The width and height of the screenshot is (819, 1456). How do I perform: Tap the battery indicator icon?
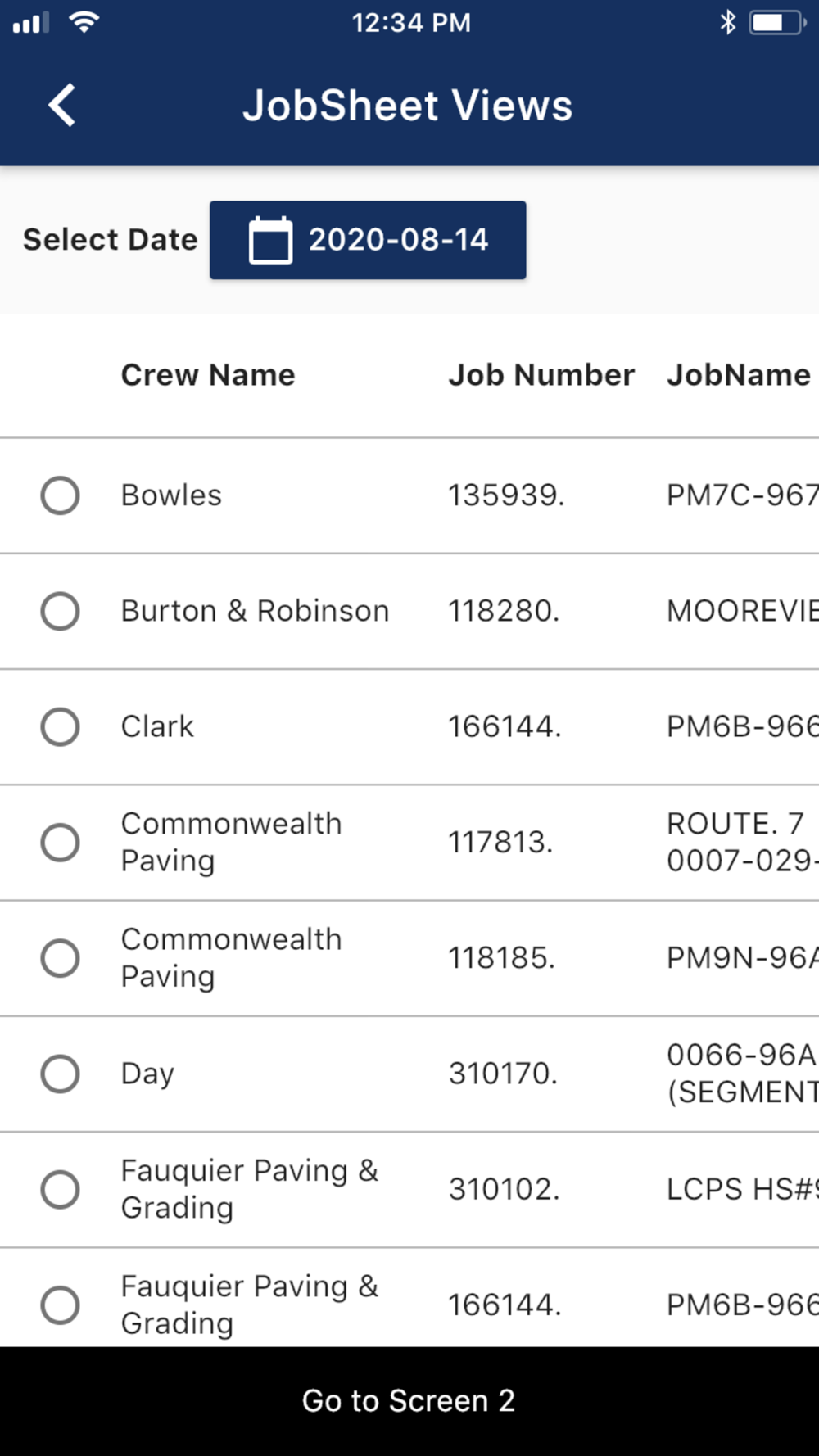pyautogui.click(x=775, y=22)
